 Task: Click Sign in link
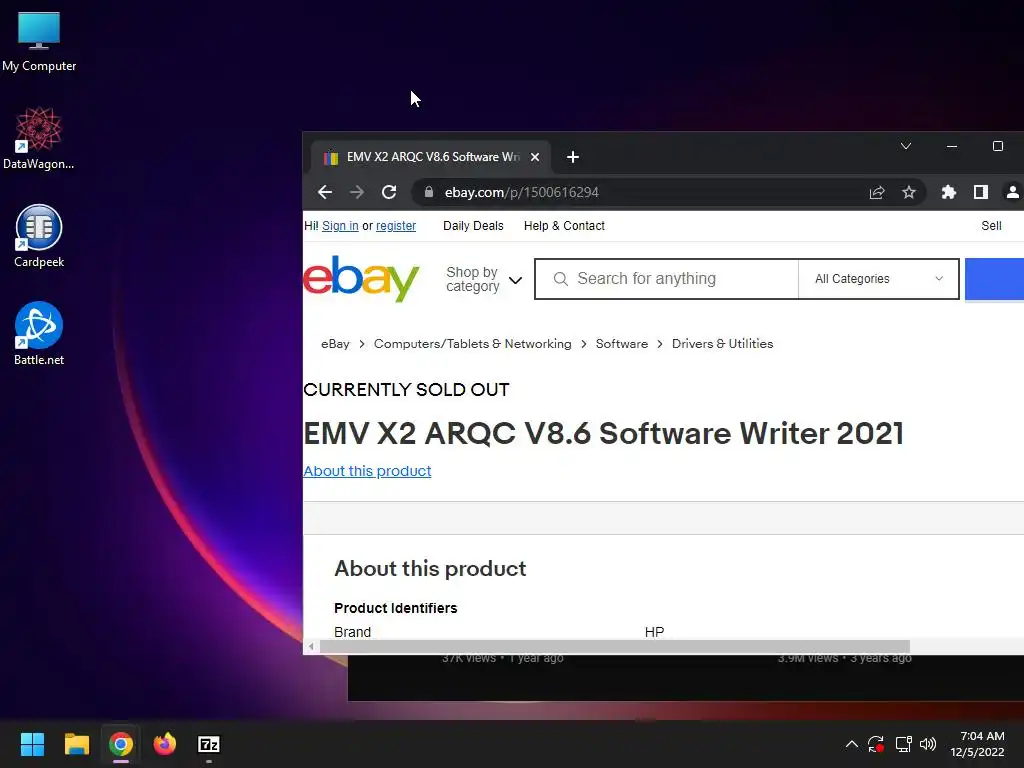[340, 226]
